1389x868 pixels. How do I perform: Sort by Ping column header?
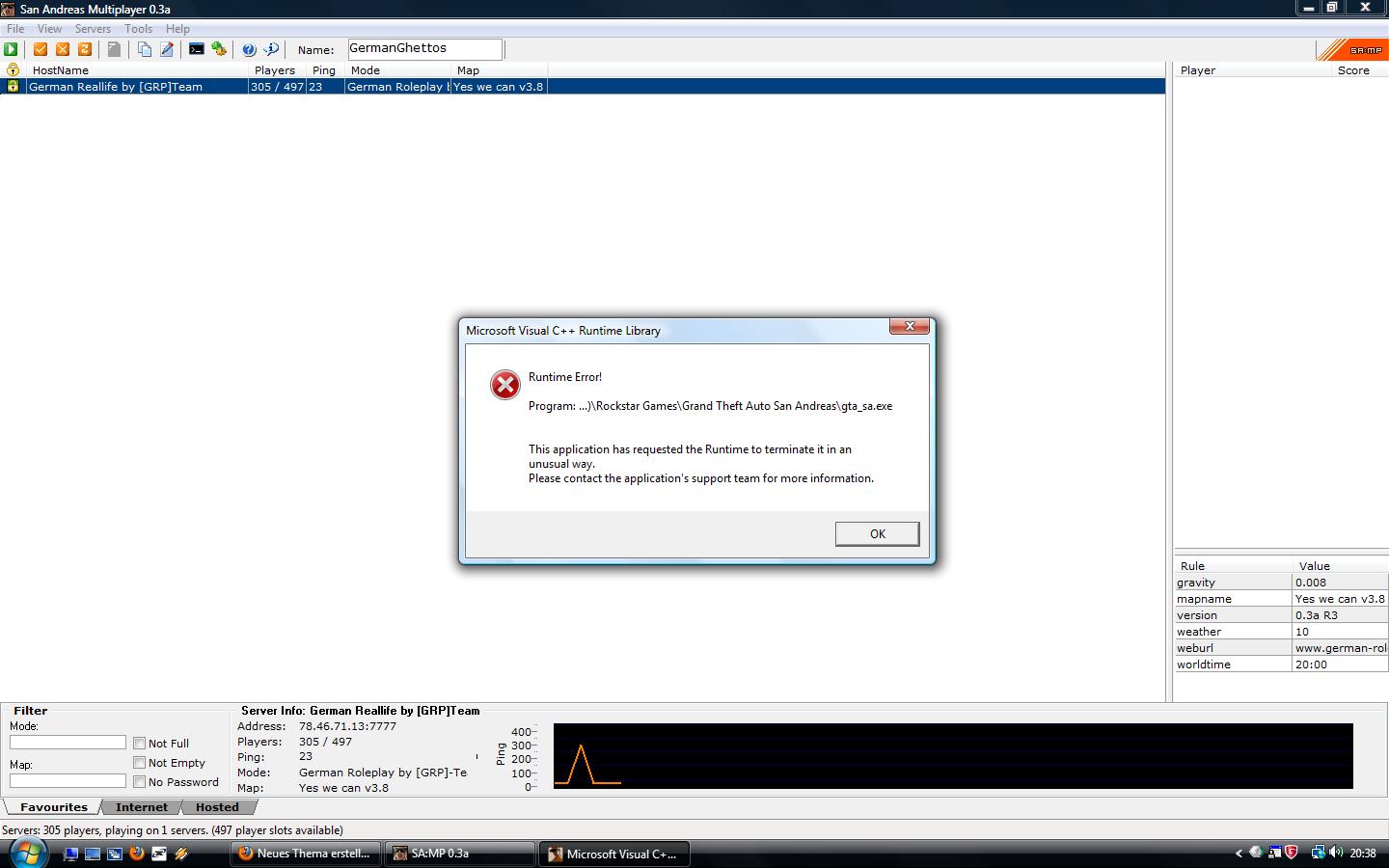(x=326, y=69)
